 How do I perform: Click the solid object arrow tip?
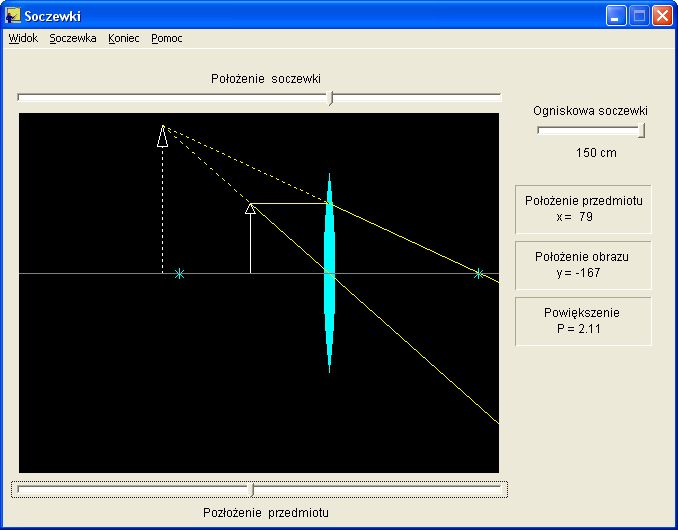(x=250, y=208)
